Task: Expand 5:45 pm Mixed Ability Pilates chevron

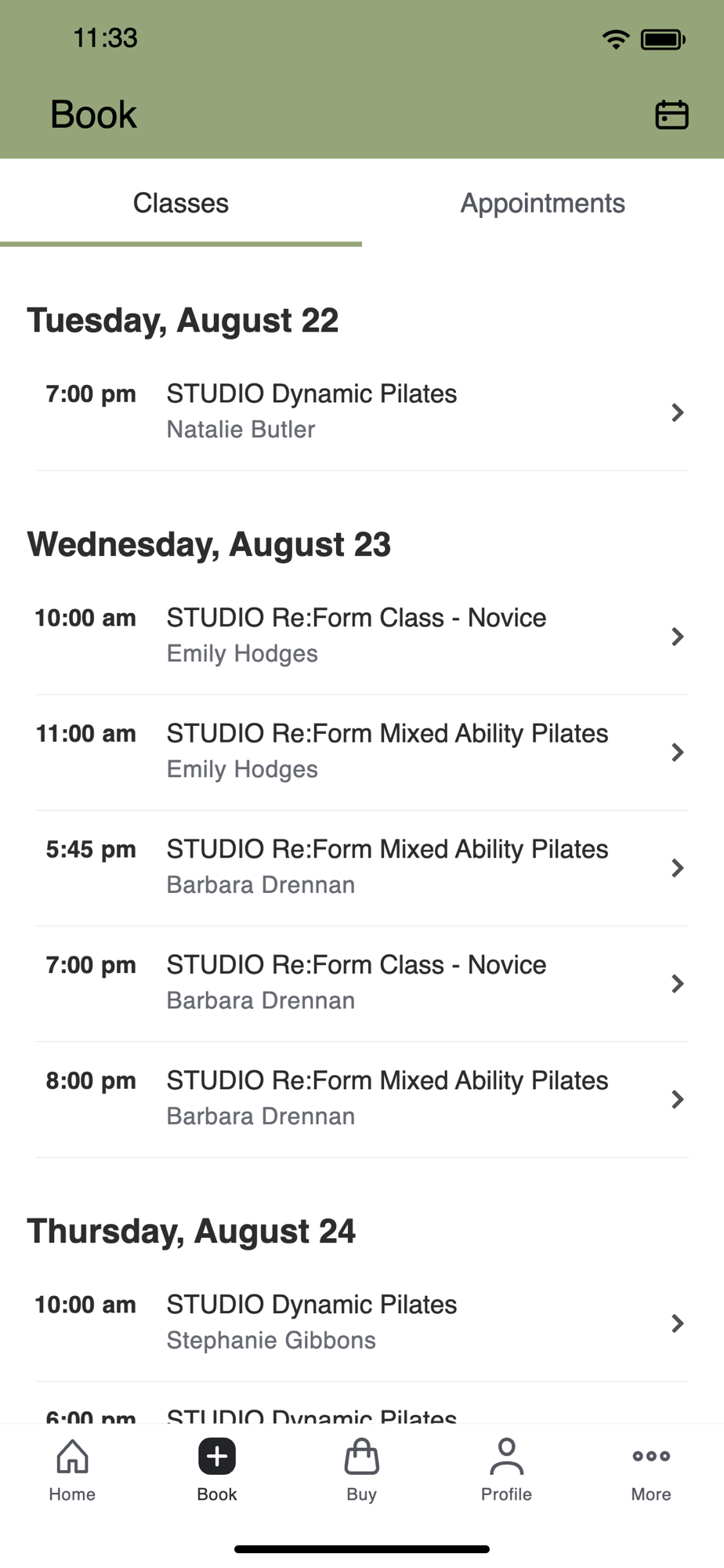Action: coord(678,868)
